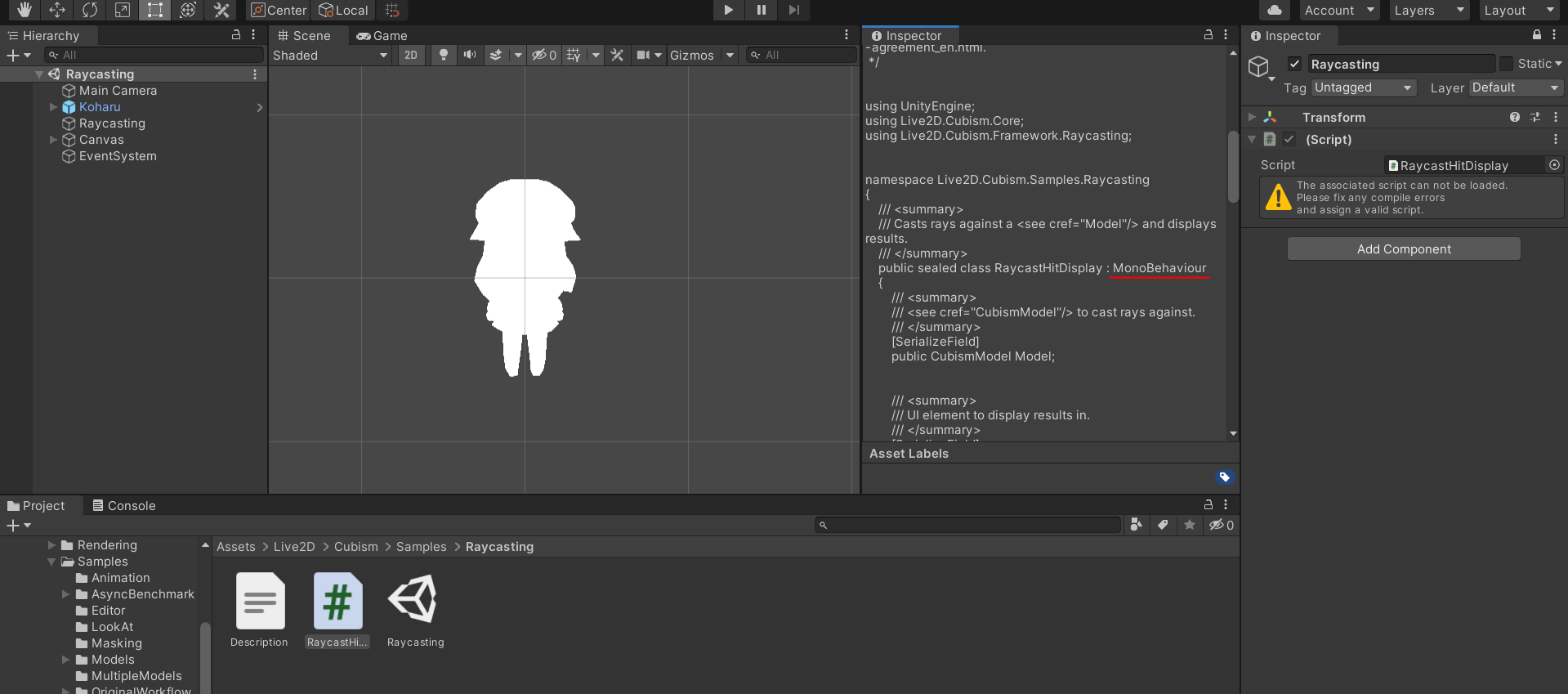Viewport: 1568px width, 694px height.
Task: Click the asset labels tag icon
Action: [1224, 477]
